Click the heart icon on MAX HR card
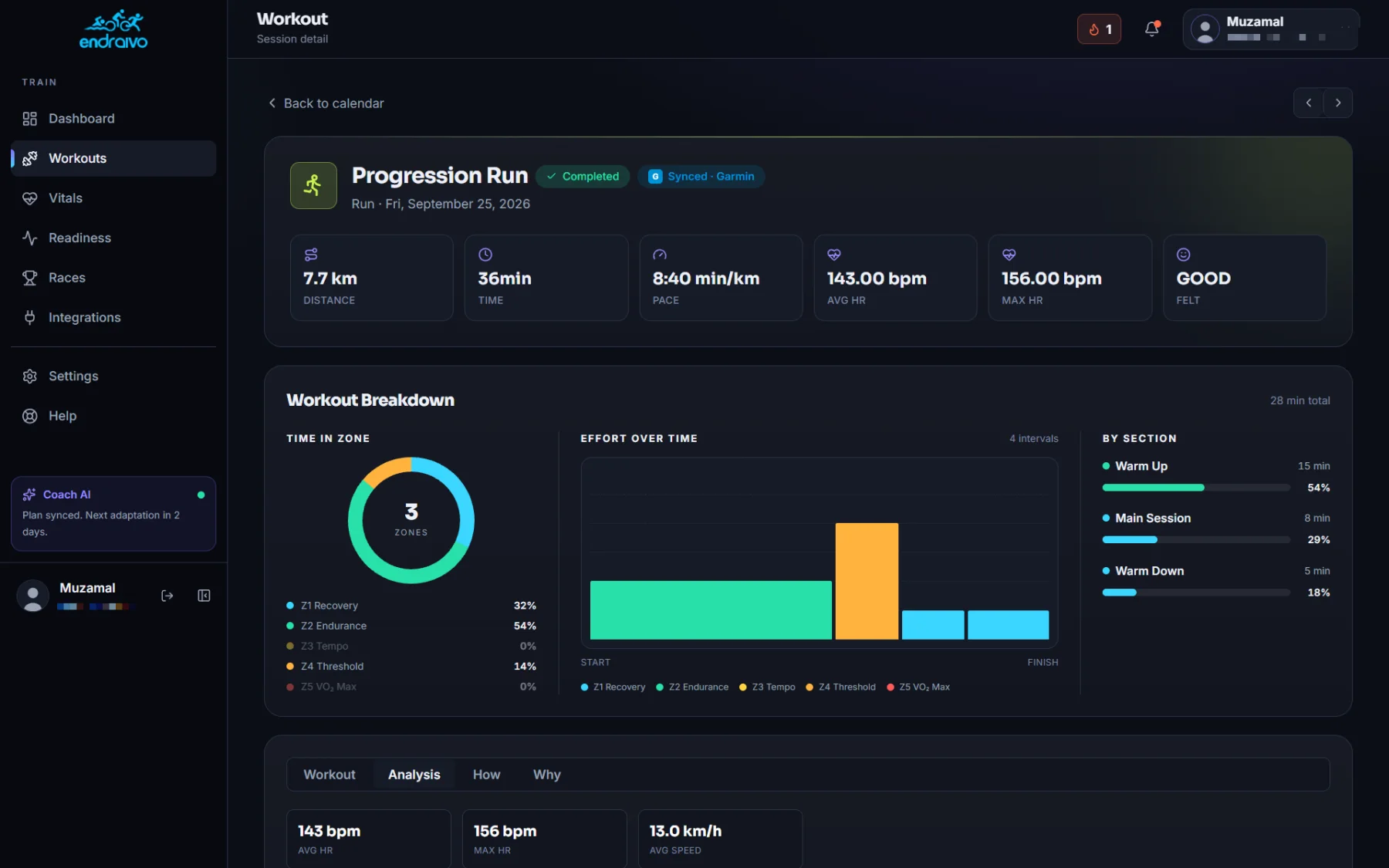Image resolution: width=1389 pixels, height=868 pixels. click(x=1009, y=255)
